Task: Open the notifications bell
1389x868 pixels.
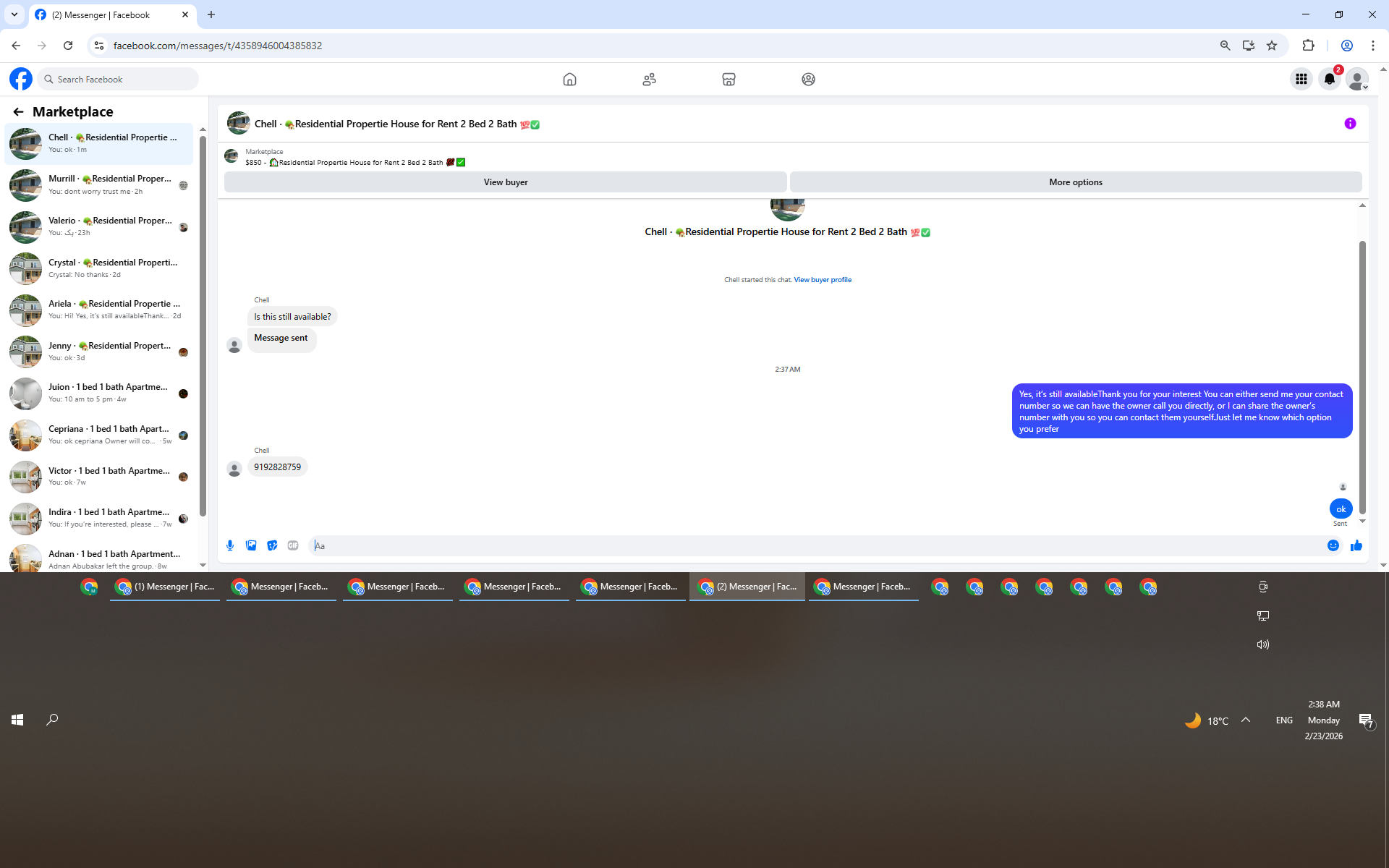Action: [x=1330, y=79]
